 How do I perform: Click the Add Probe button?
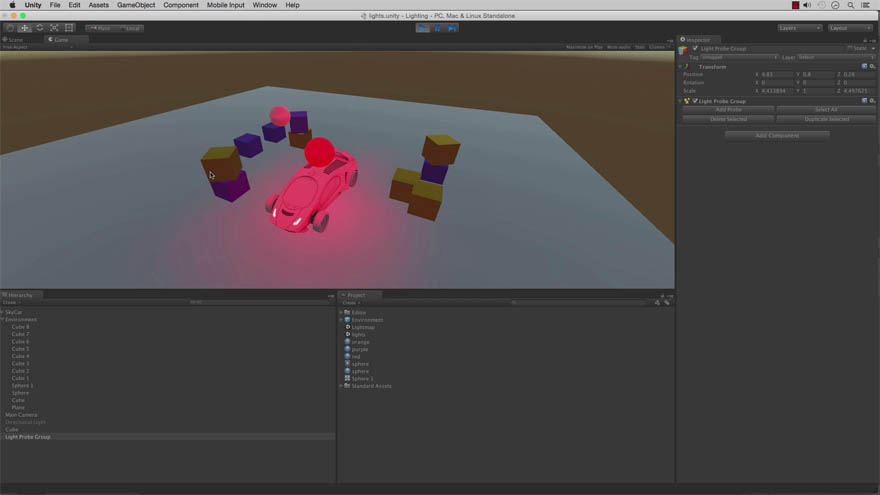[728, 109]
